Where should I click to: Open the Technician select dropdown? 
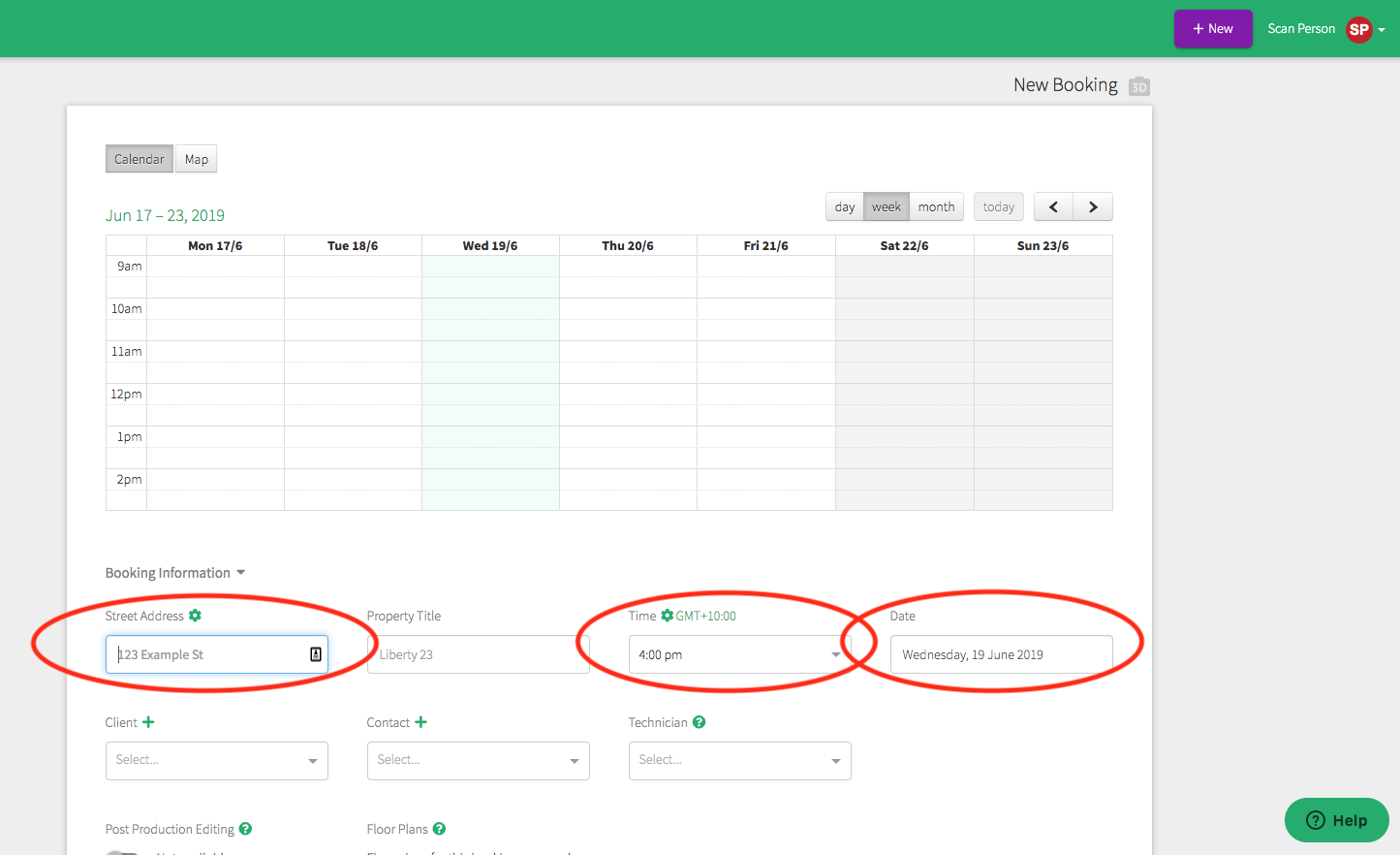coord(739,761)
